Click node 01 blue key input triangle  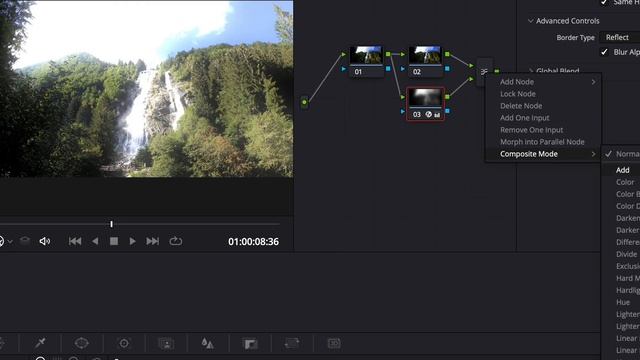tap(344, 69)
